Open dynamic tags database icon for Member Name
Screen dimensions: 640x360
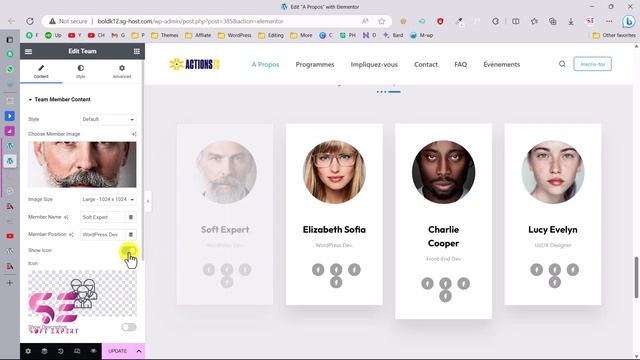click(131, 217)
